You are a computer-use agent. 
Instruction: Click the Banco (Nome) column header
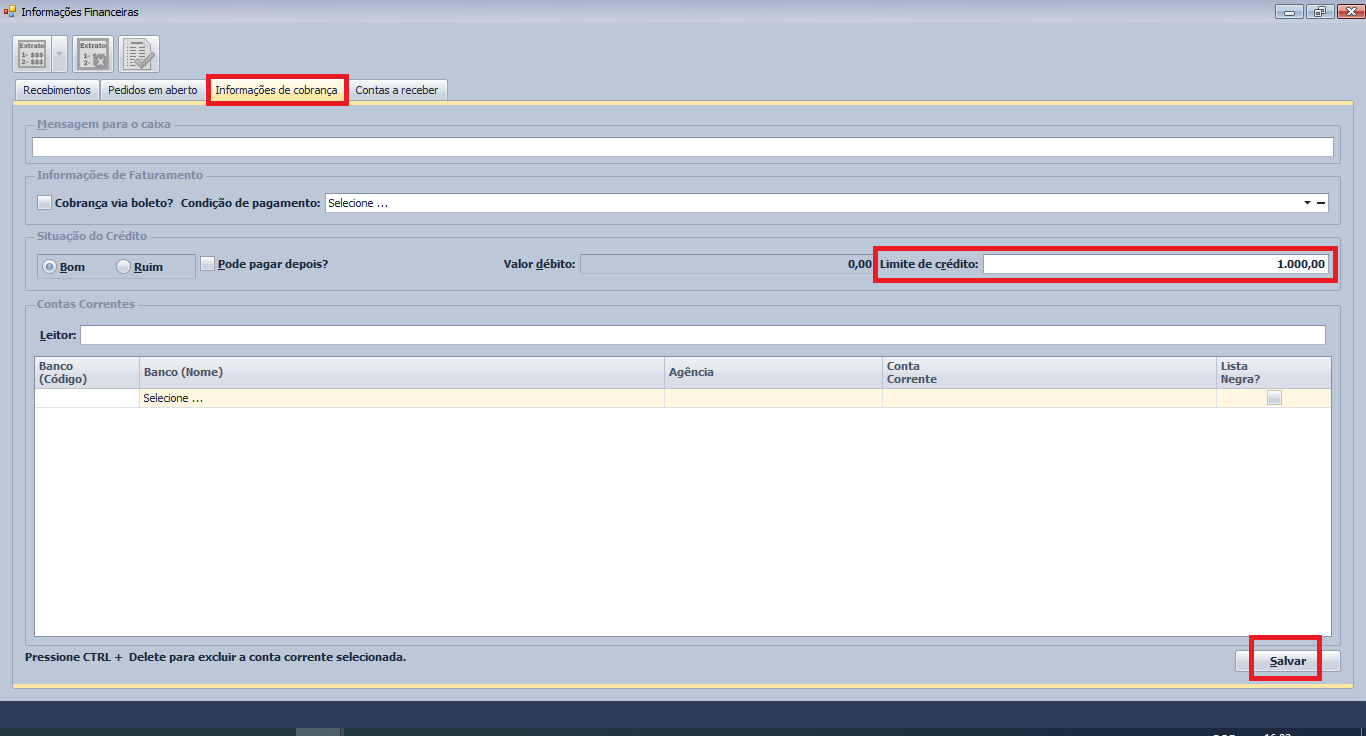(402, 373)
